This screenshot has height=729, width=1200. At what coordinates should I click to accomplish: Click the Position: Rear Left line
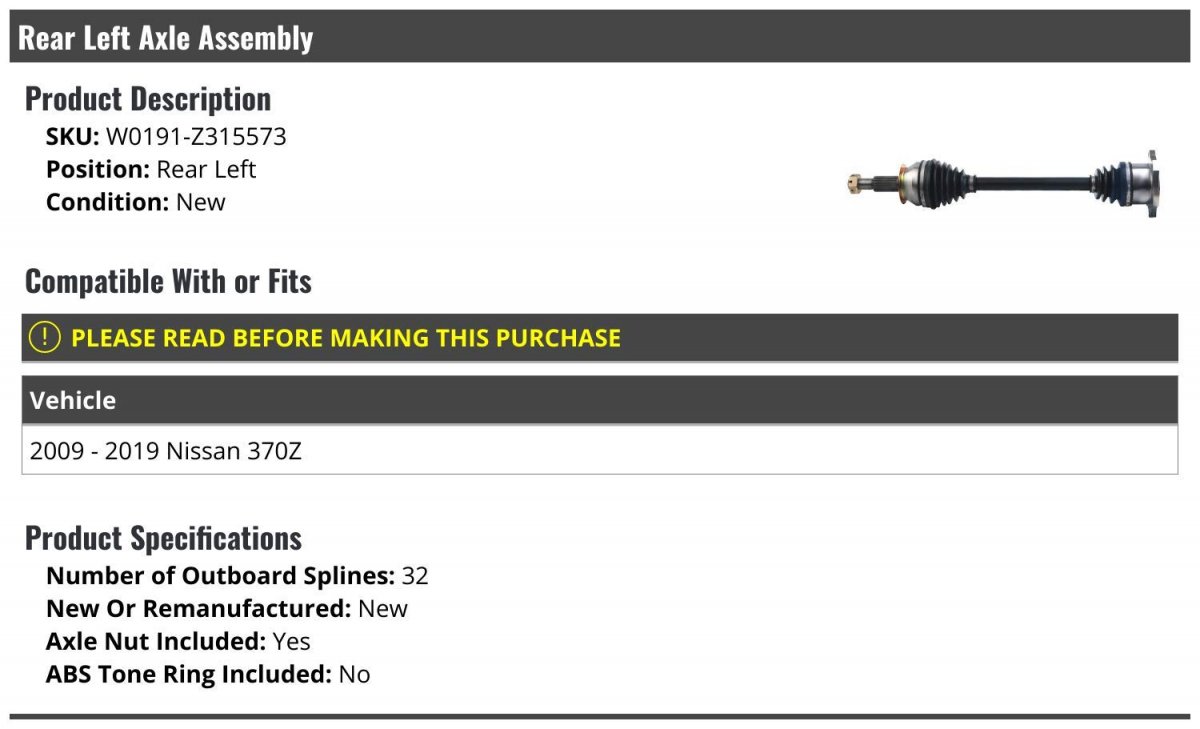pyautogui.click(x=151, y=169)
